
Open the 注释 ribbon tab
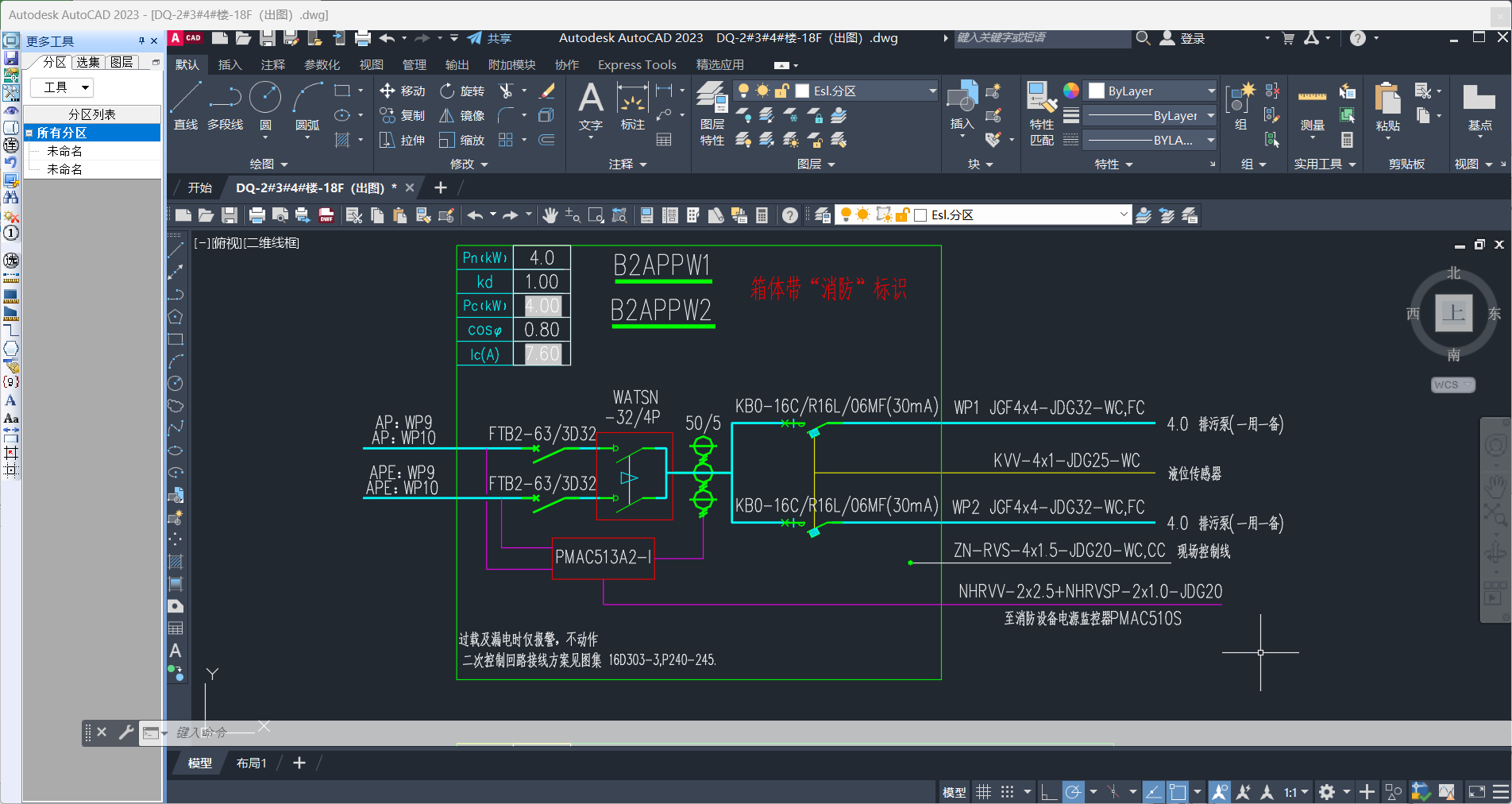pyautogui.click(x=272, y=65)
